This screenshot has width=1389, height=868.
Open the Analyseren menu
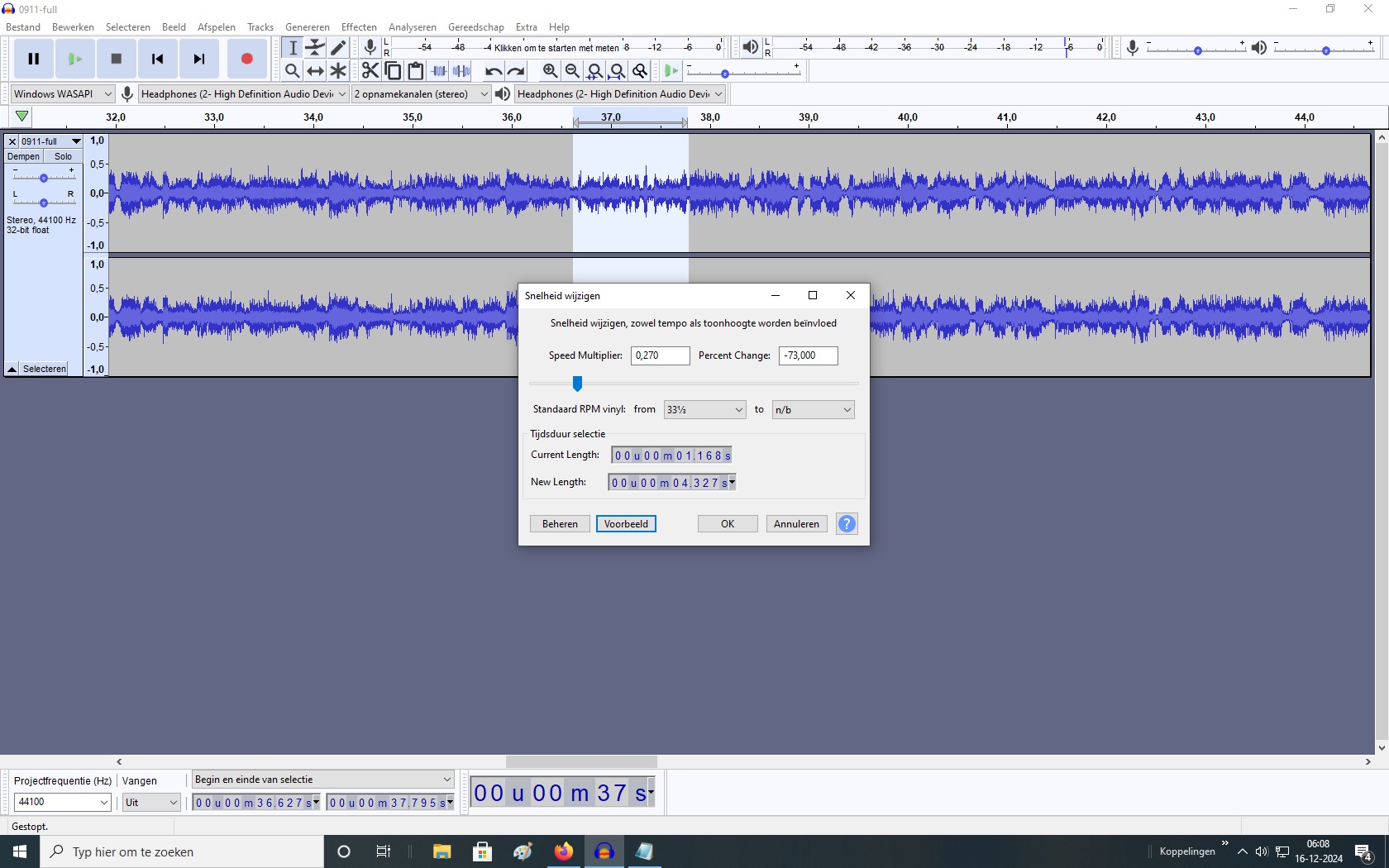click(x=412, y=27)
